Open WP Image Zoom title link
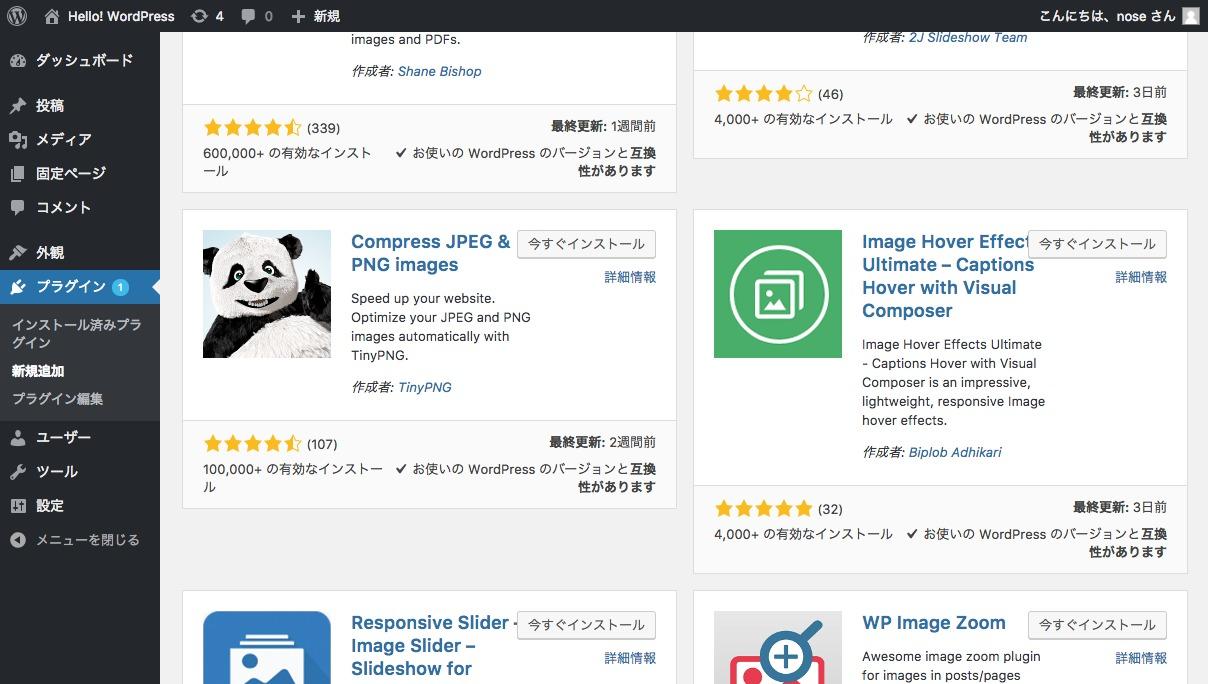Screen dimensions: 1208x684 click(x=934, y=623)
